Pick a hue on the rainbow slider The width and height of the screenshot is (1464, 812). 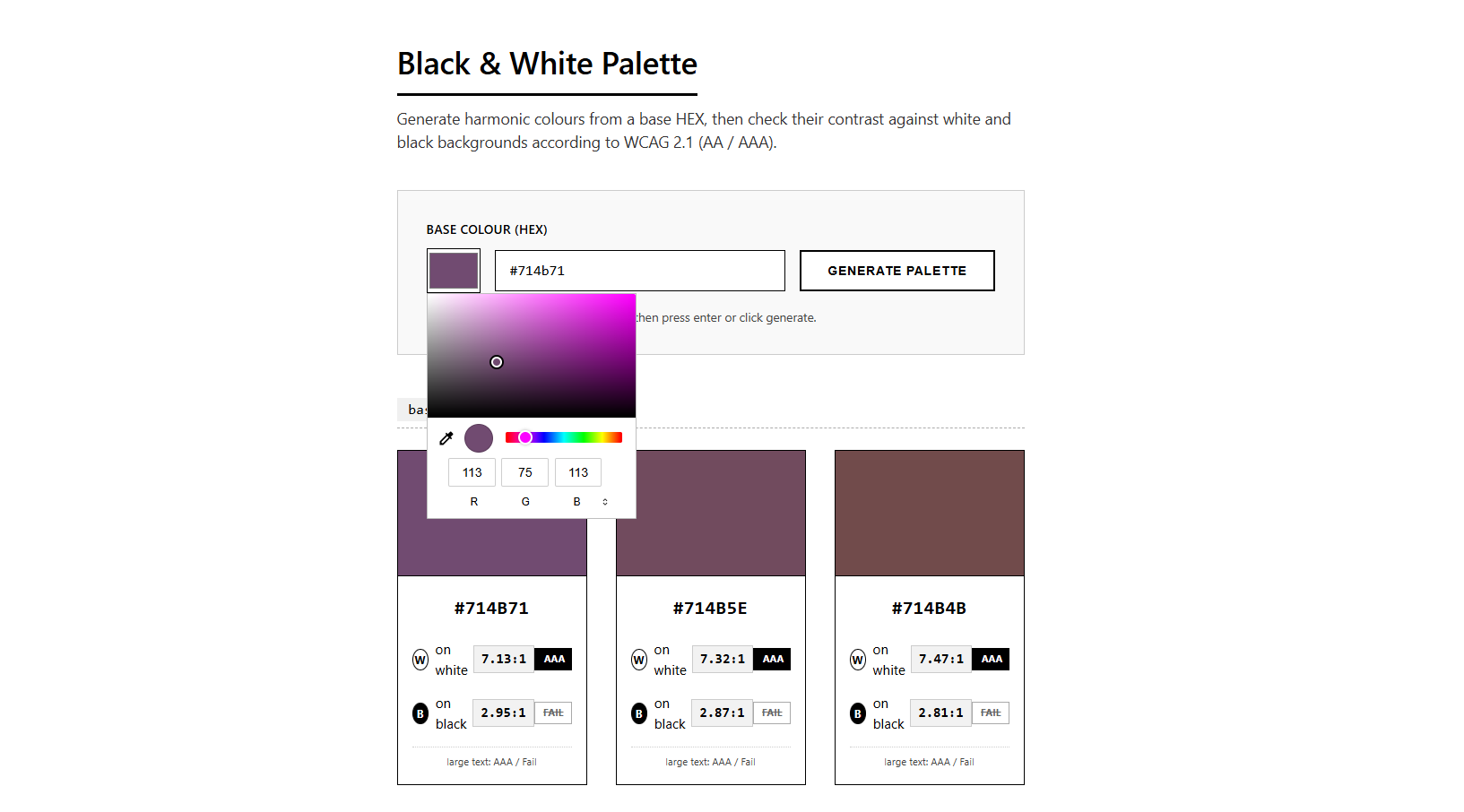565,436
